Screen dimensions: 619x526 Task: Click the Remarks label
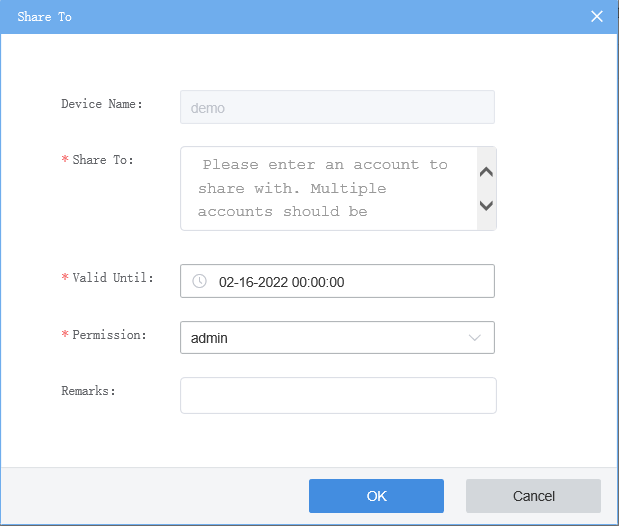pos(88,390)
